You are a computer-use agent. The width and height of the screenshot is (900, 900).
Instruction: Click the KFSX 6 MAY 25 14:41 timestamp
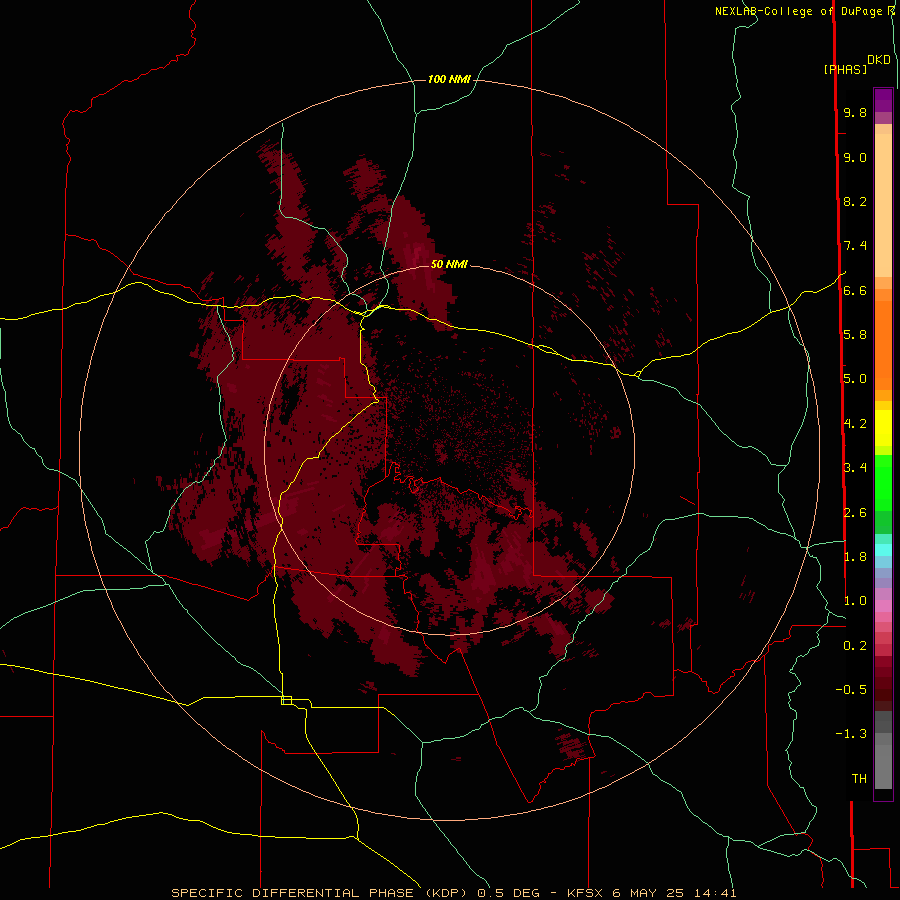coord(651,893)
